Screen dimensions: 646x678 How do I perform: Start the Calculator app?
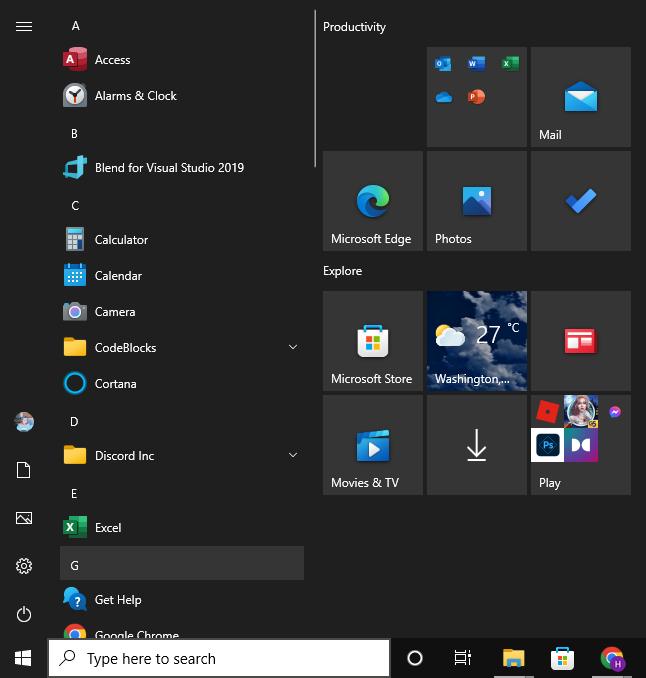182,240
